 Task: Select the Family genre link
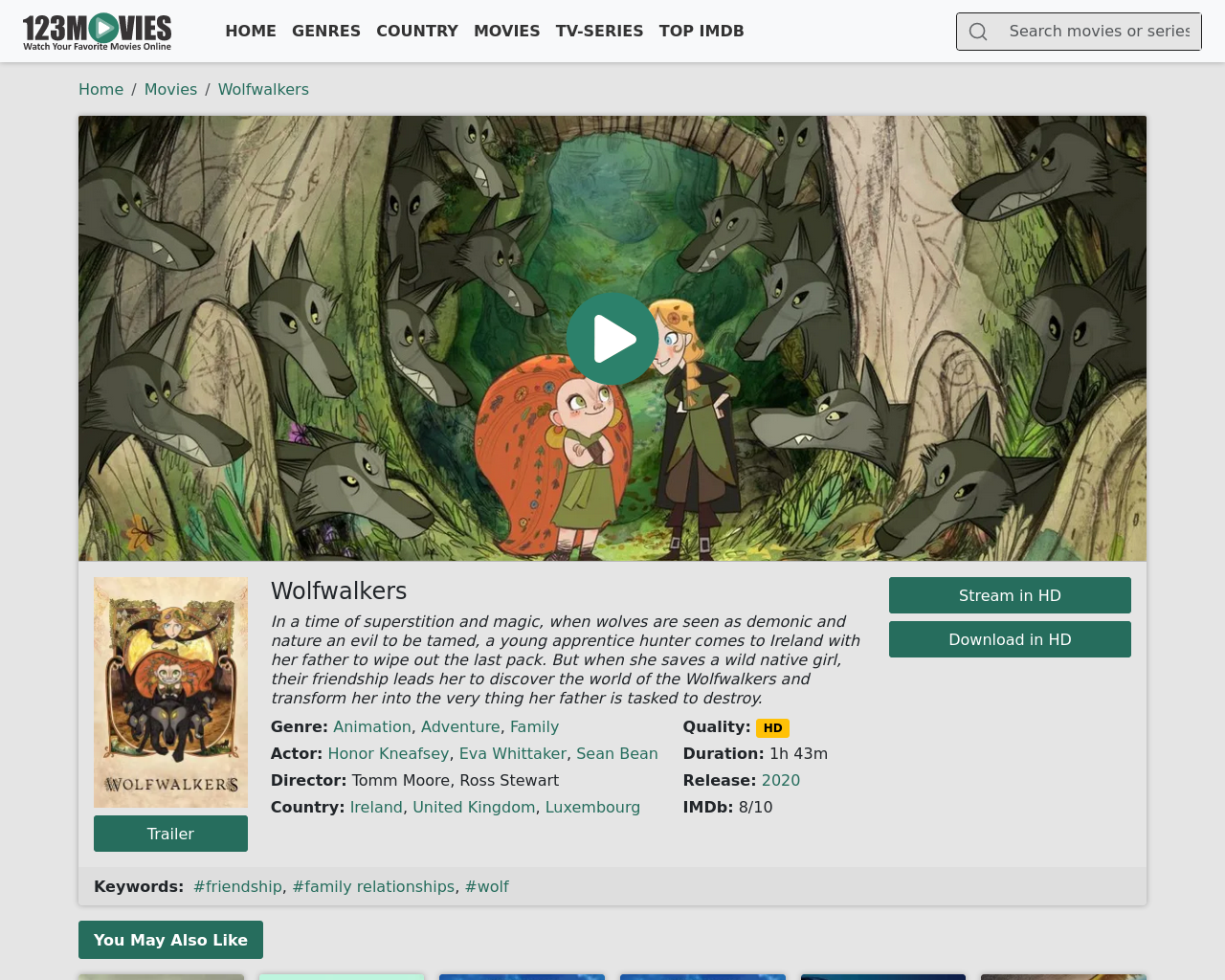534,726
